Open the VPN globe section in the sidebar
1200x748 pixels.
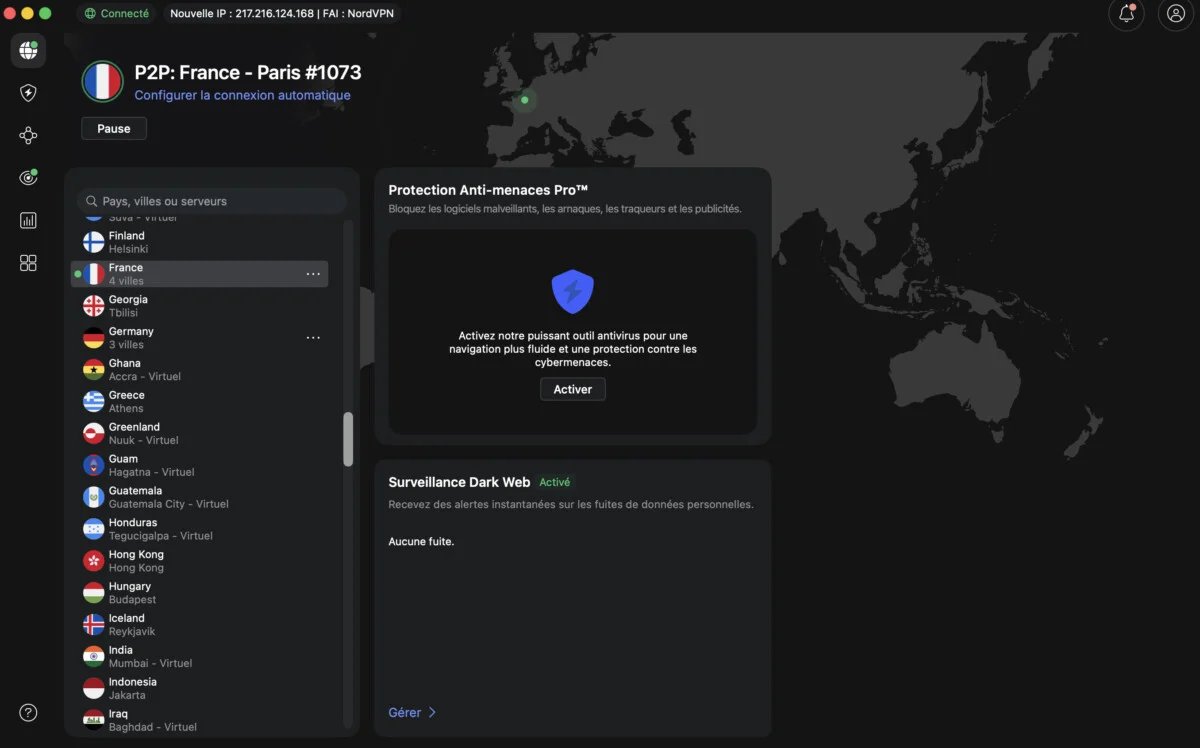click(x=27, y=50)
